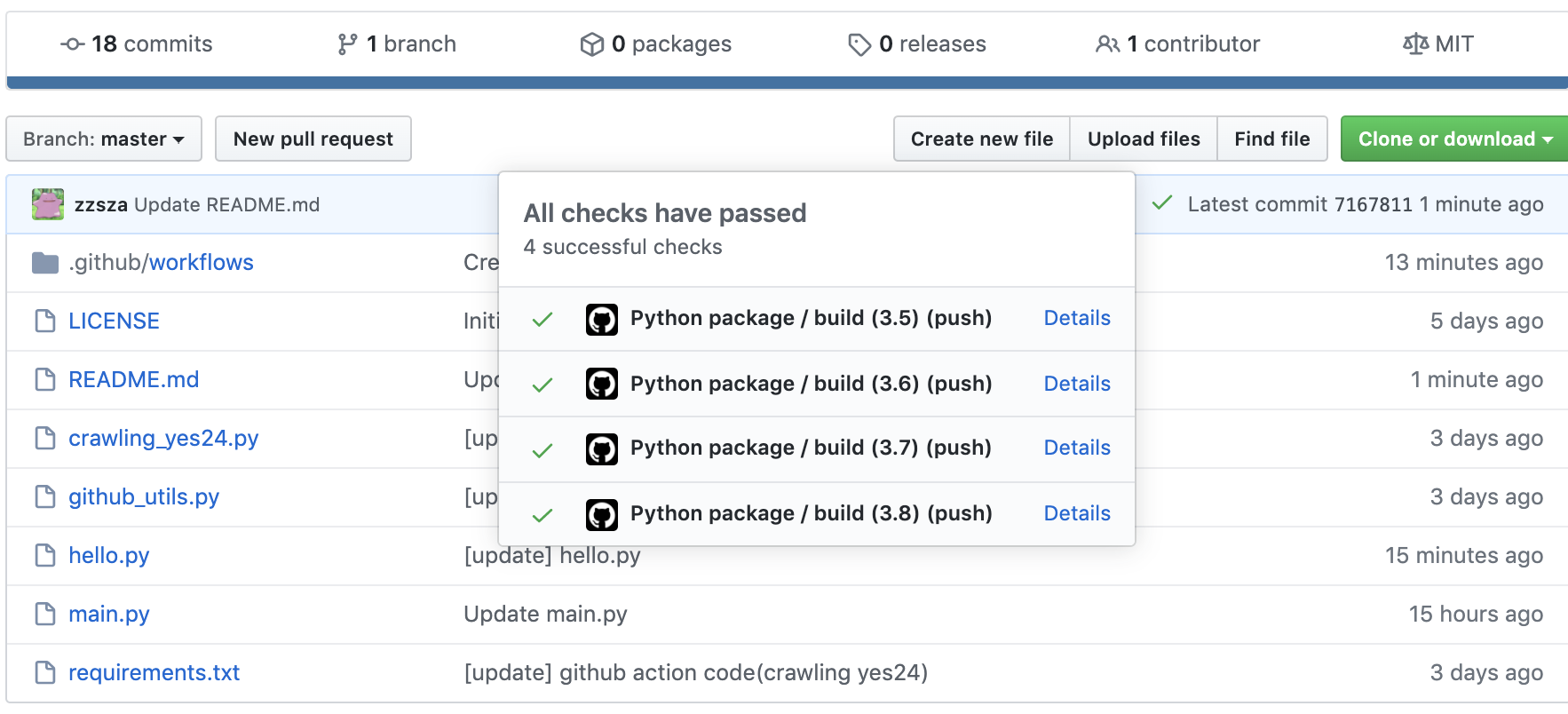Click the Upload files button

(1144, 139)
